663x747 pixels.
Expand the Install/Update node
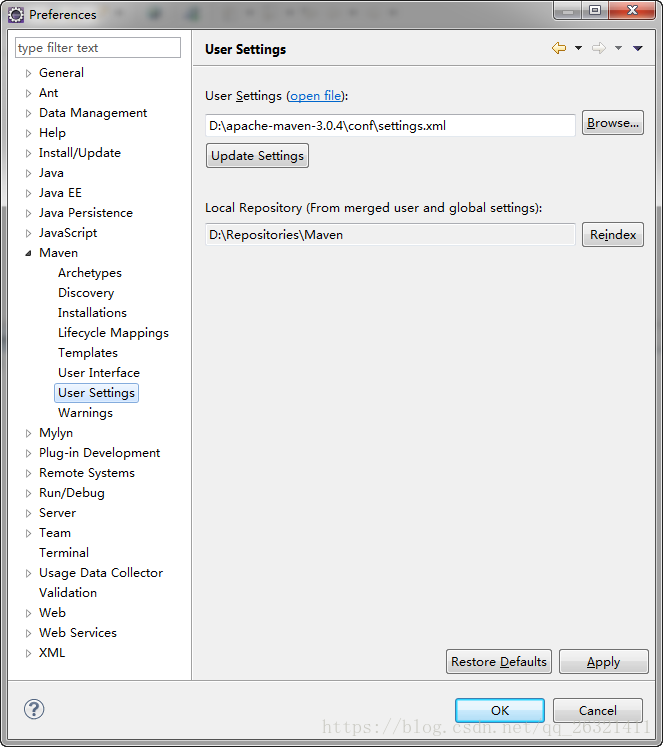point(28,153)
